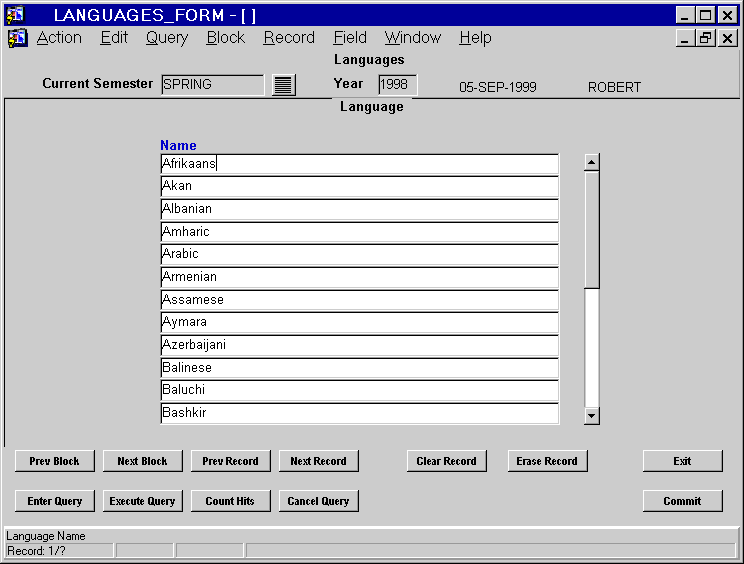Open the Query menu
The height and width of the screenshot is (564, 744).
pyautogui.click(x=167, y=37)
